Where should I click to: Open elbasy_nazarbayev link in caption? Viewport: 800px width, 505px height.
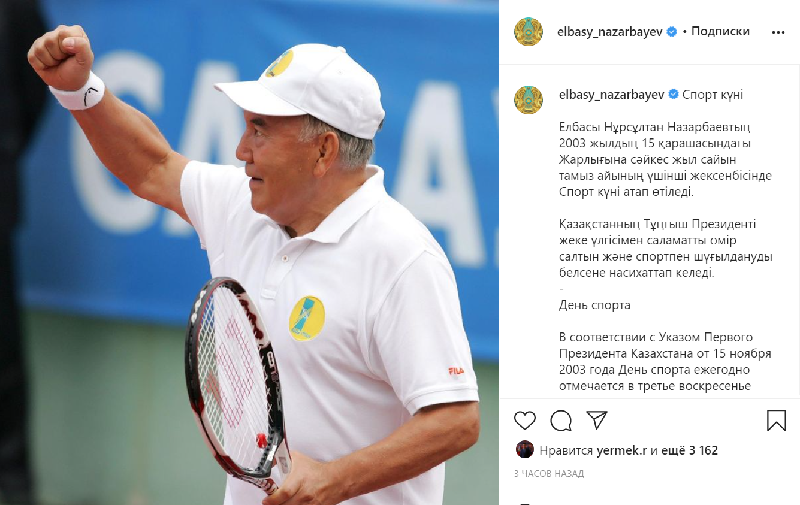pyautogui.click(x=611, y=94)
